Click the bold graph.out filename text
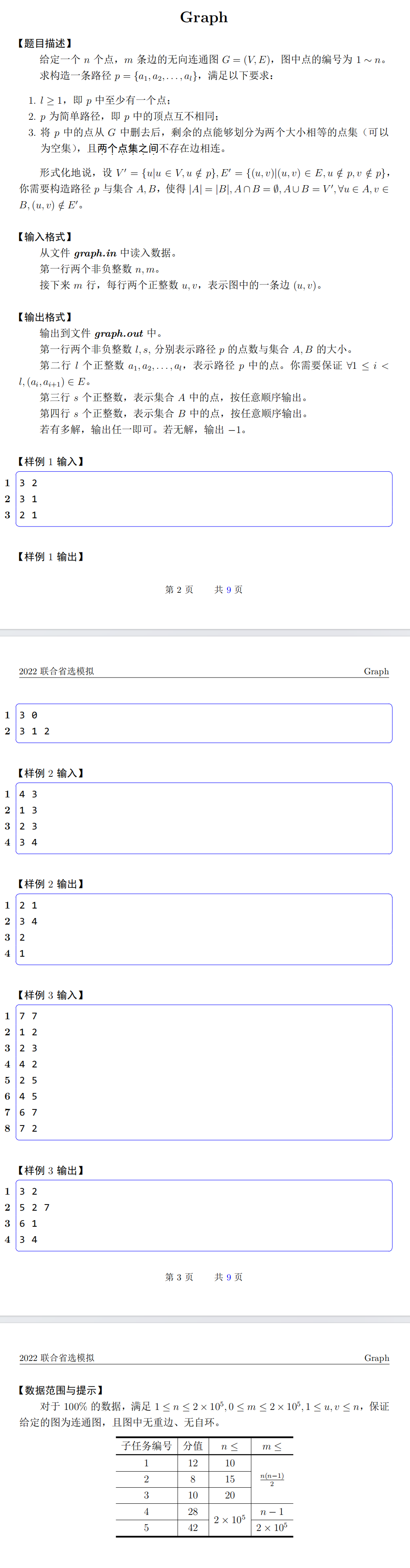410x1568 pixels. [118, 333]
